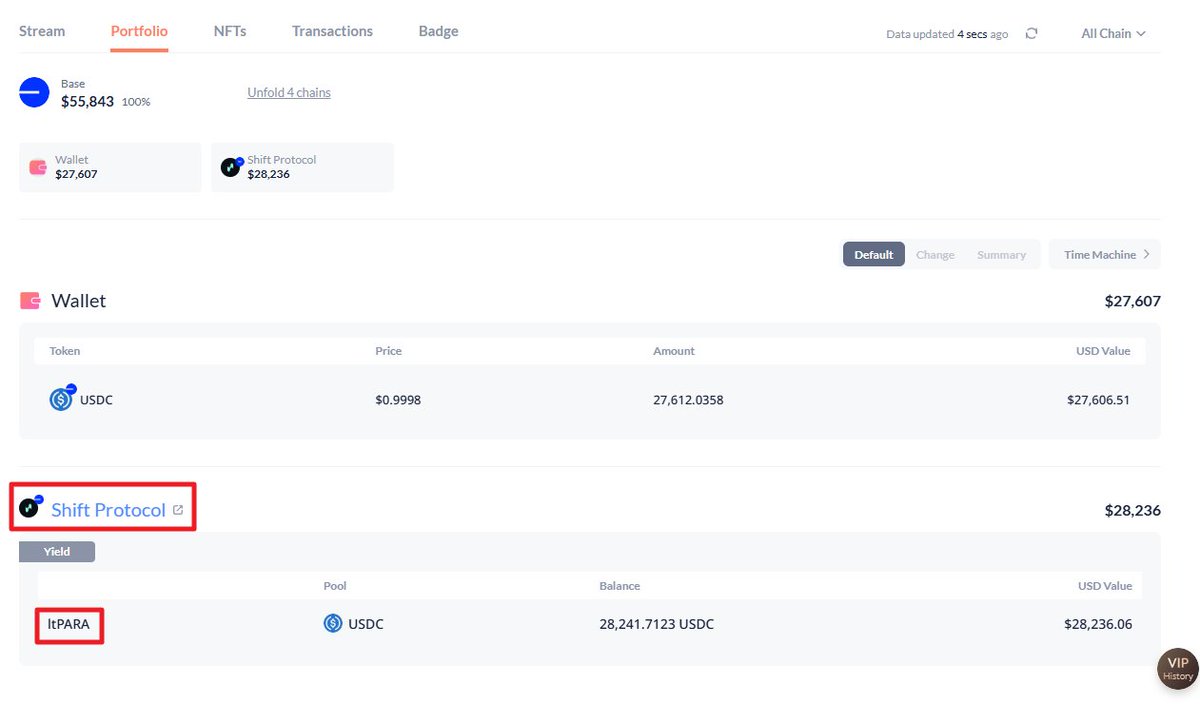Click the external link icon beside Shift Protocol
Image resolution: width=1200 pixels, height=704 pixels.
[x=178, y=510]
